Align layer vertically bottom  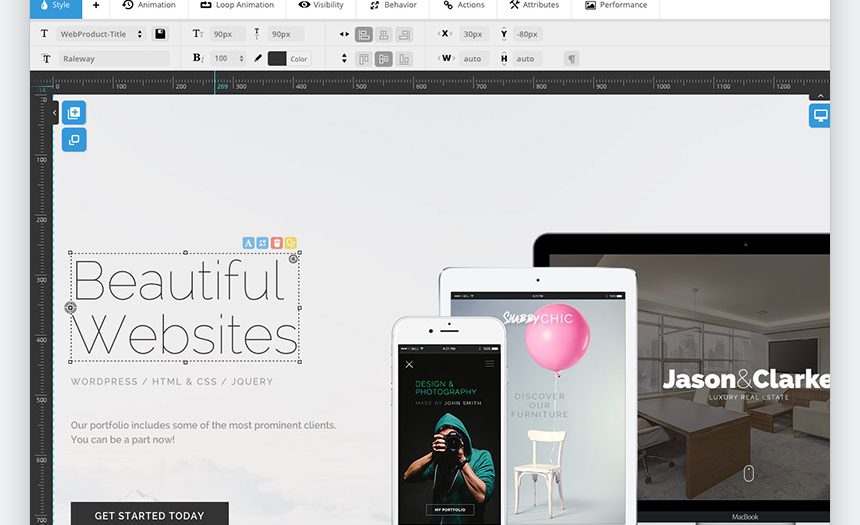click(x=404, y=59)
